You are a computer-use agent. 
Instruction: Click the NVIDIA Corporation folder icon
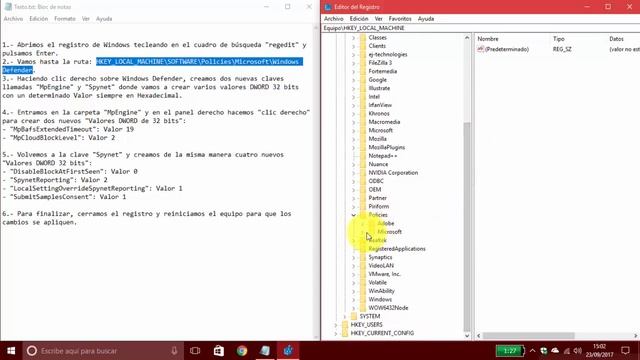[x=363, y=173]
